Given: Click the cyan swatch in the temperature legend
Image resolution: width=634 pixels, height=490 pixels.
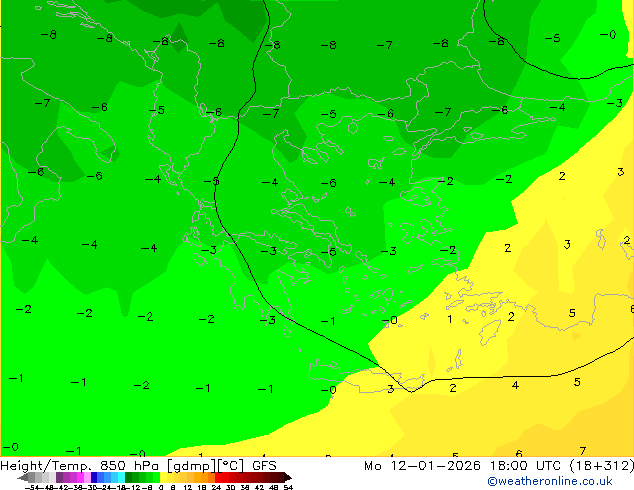Looking at the screenshot, I should pos(121,477).
